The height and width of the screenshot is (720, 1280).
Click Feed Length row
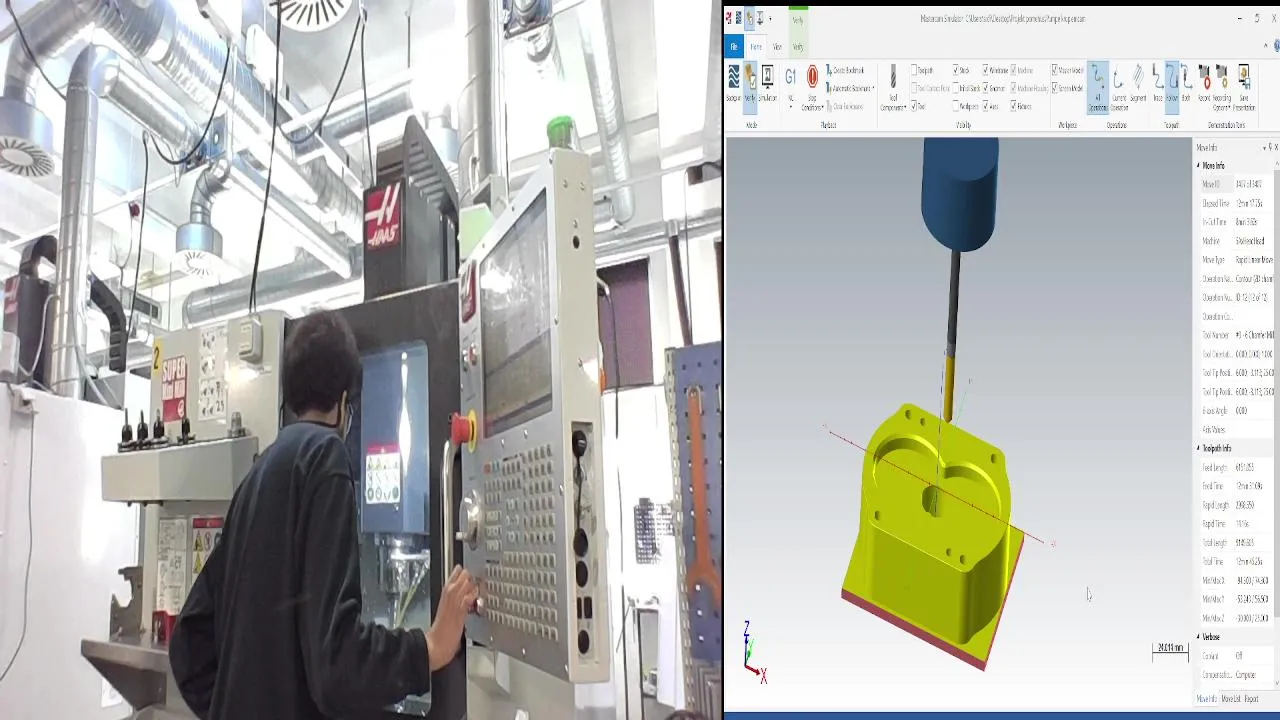click(1237, 467)
